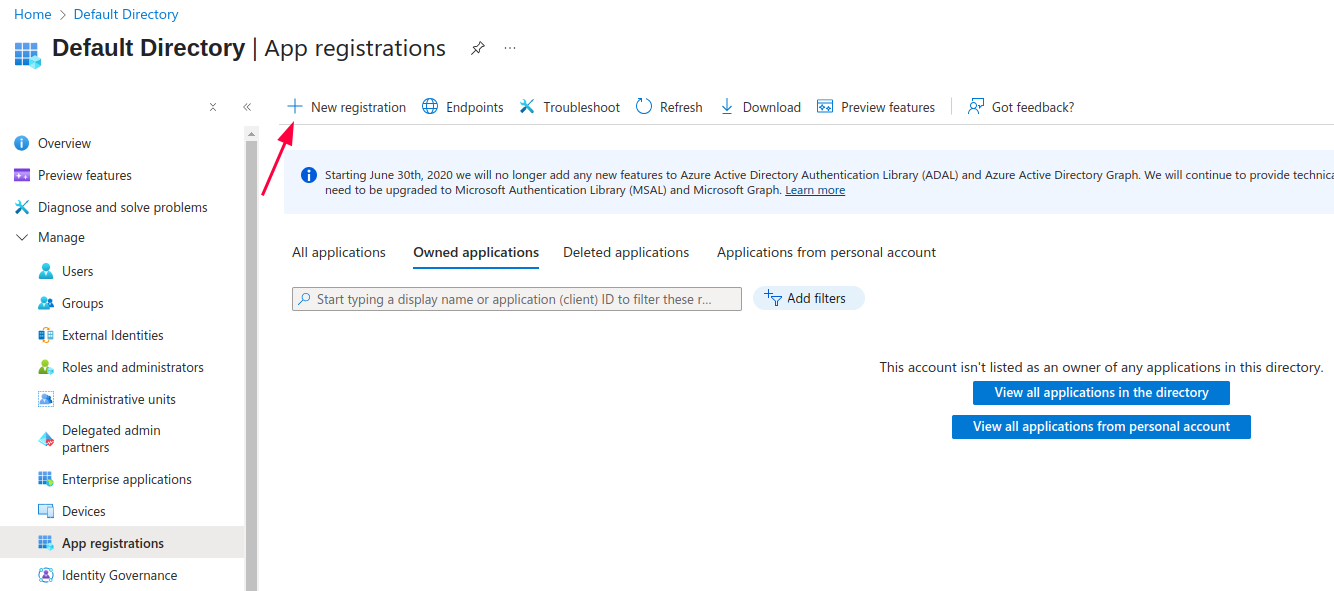
Task: Open the Learn more link in banner
Action: pyautogui.click(x=814, y=190)
